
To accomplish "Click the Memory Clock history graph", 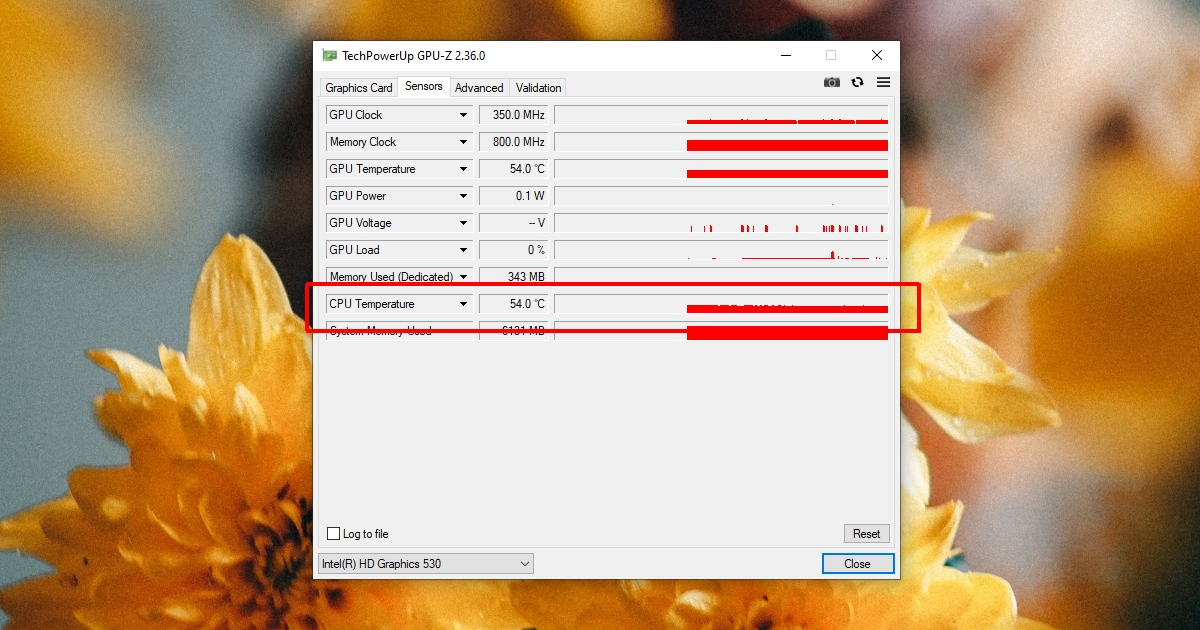I will click(x=721, y=142).
